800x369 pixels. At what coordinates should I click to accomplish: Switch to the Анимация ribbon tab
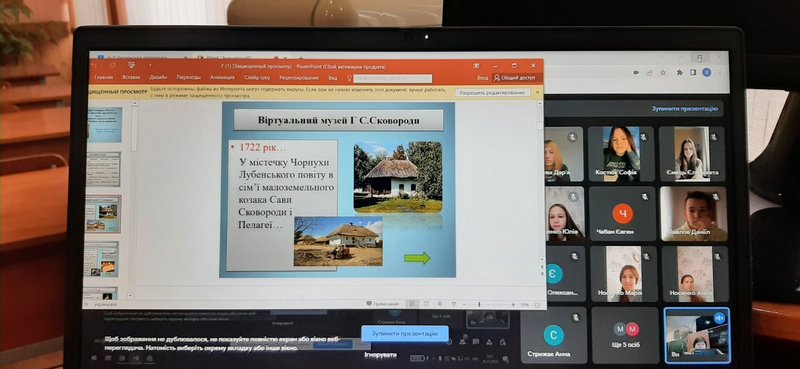tap(222, 78)
